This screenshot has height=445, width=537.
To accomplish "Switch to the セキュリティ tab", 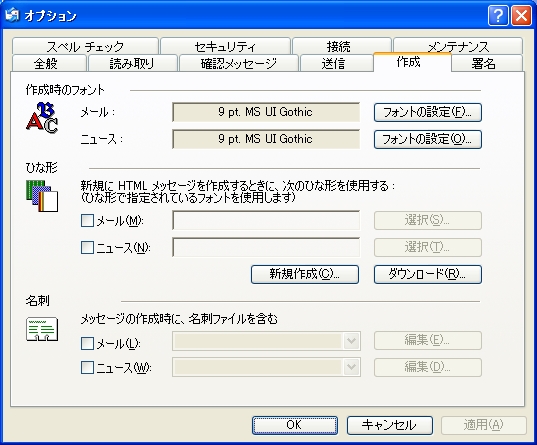I will pos(225,46).
